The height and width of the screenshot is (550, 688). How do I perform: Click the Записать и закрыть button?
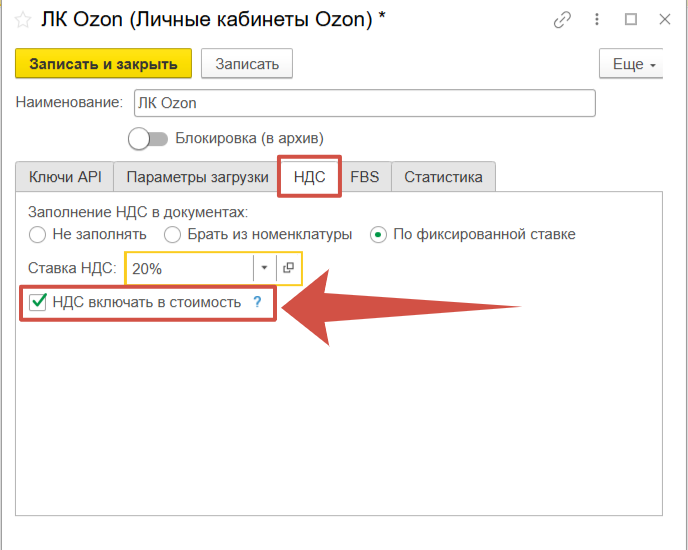point(103,64)
